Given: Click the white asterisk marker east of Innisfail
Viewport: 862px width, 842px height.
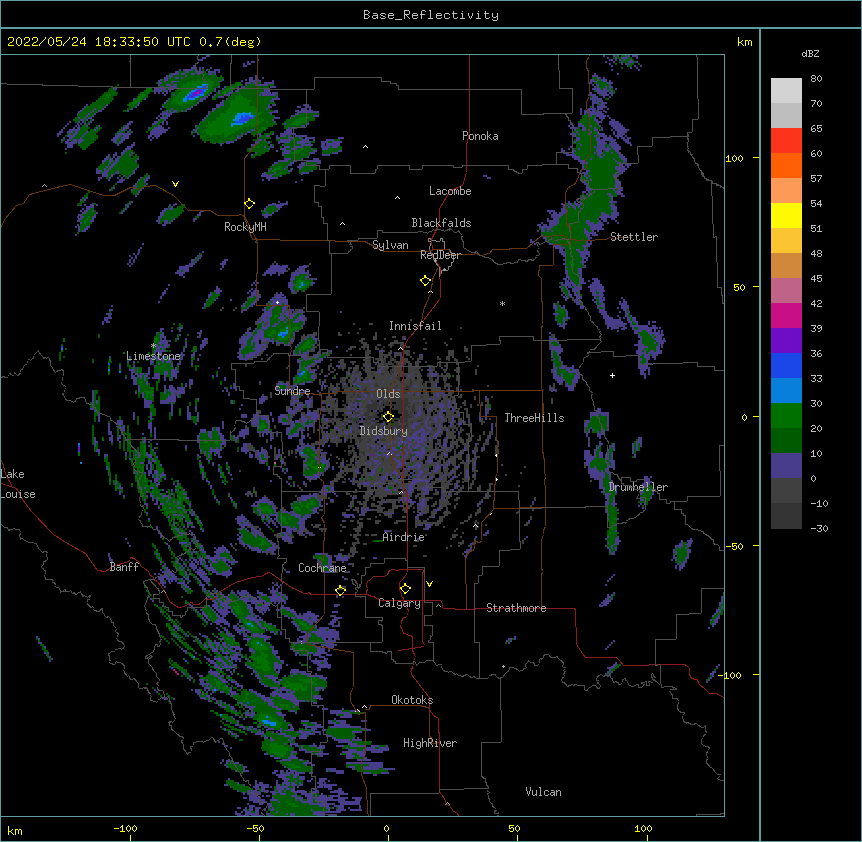Looking at the screenshot, I should 502,303.
